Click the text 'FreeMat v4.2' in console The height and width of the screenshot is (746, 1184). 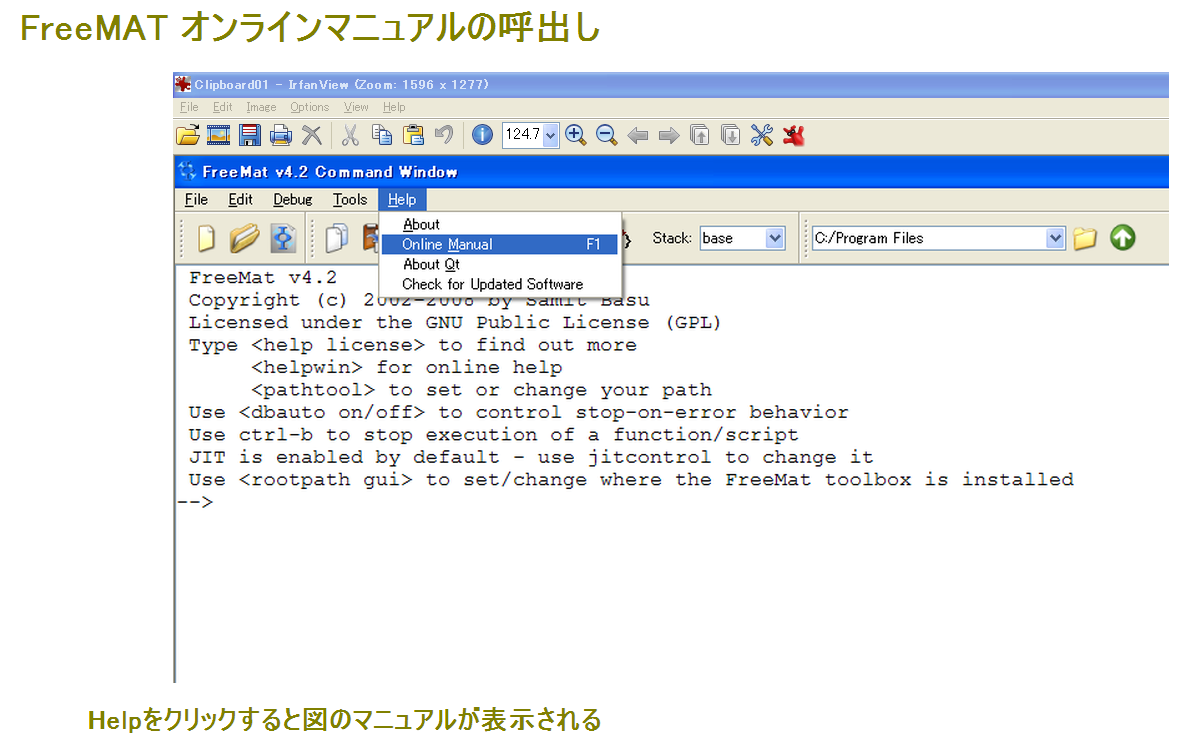tap(263, 277)
